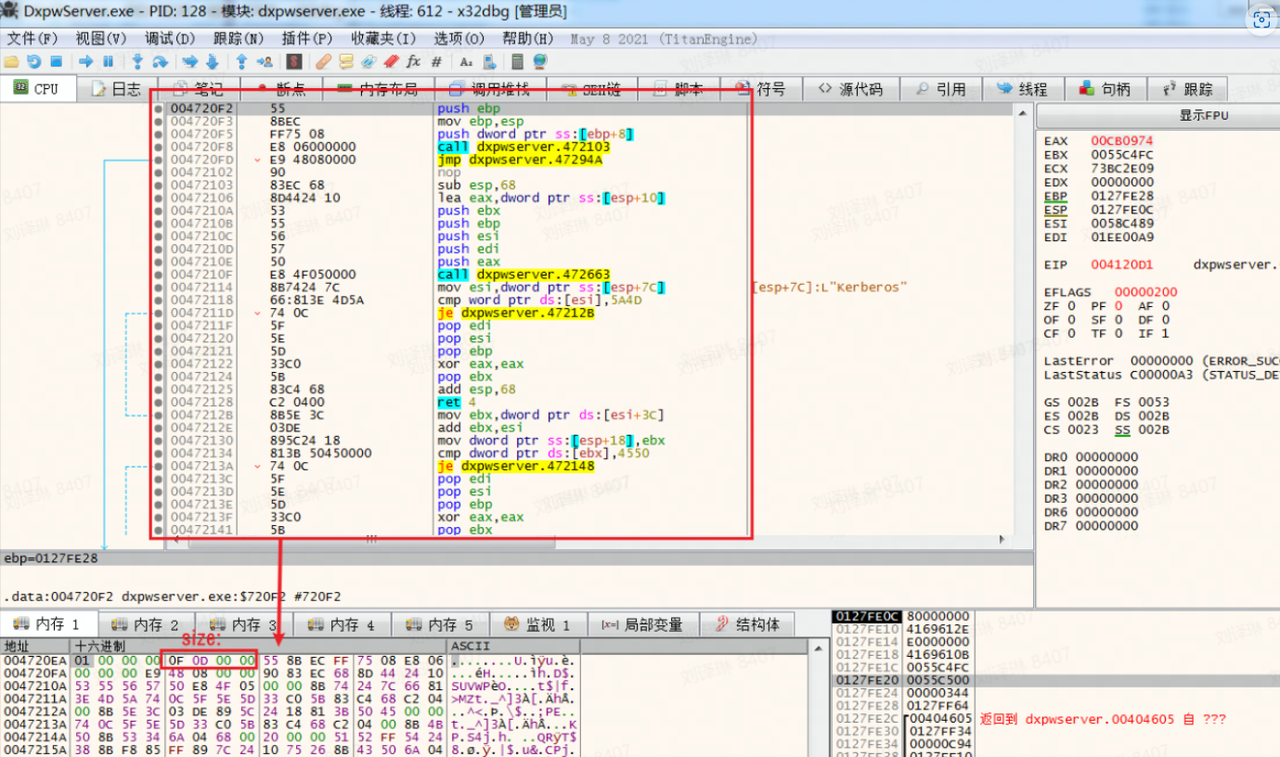Open the 文件(F) menu

(x=33, y=39)
